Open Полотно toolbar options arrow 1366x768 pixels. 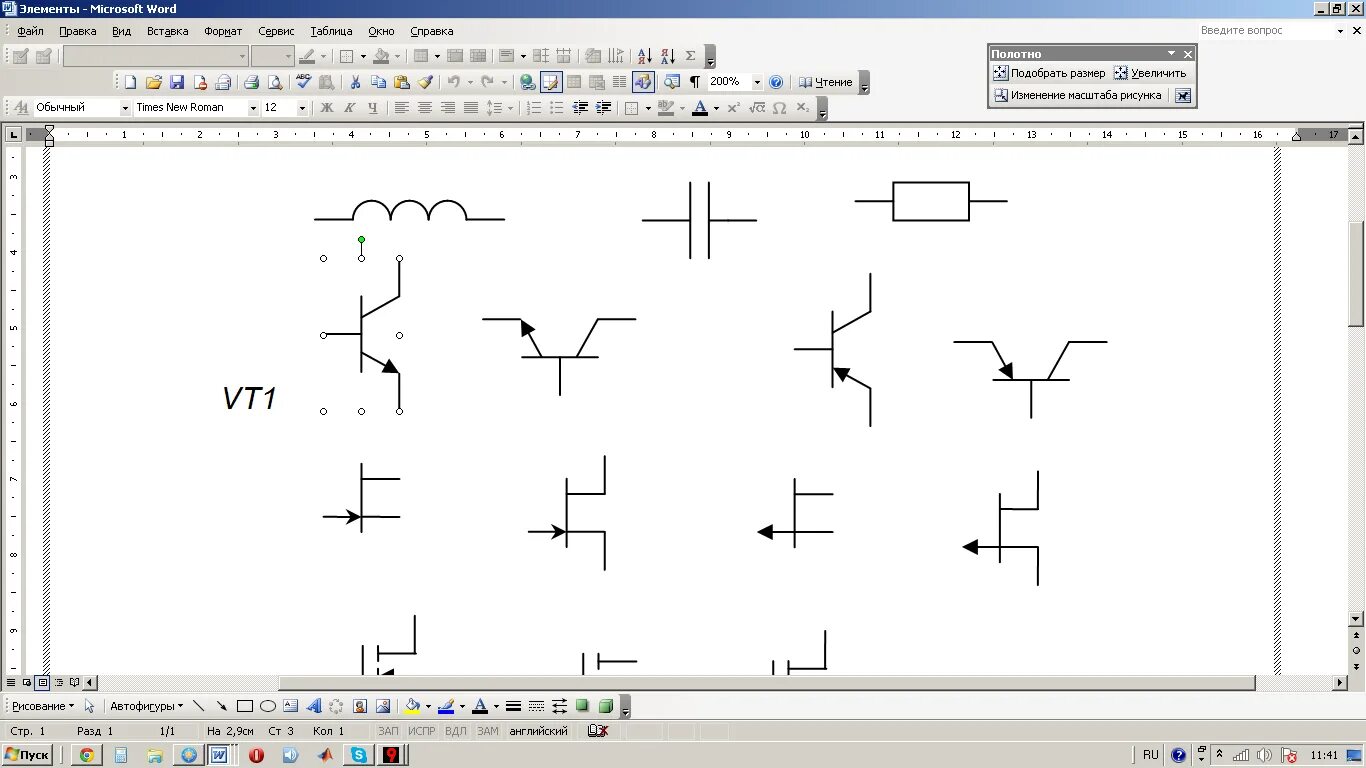(x=1171, y=54)
